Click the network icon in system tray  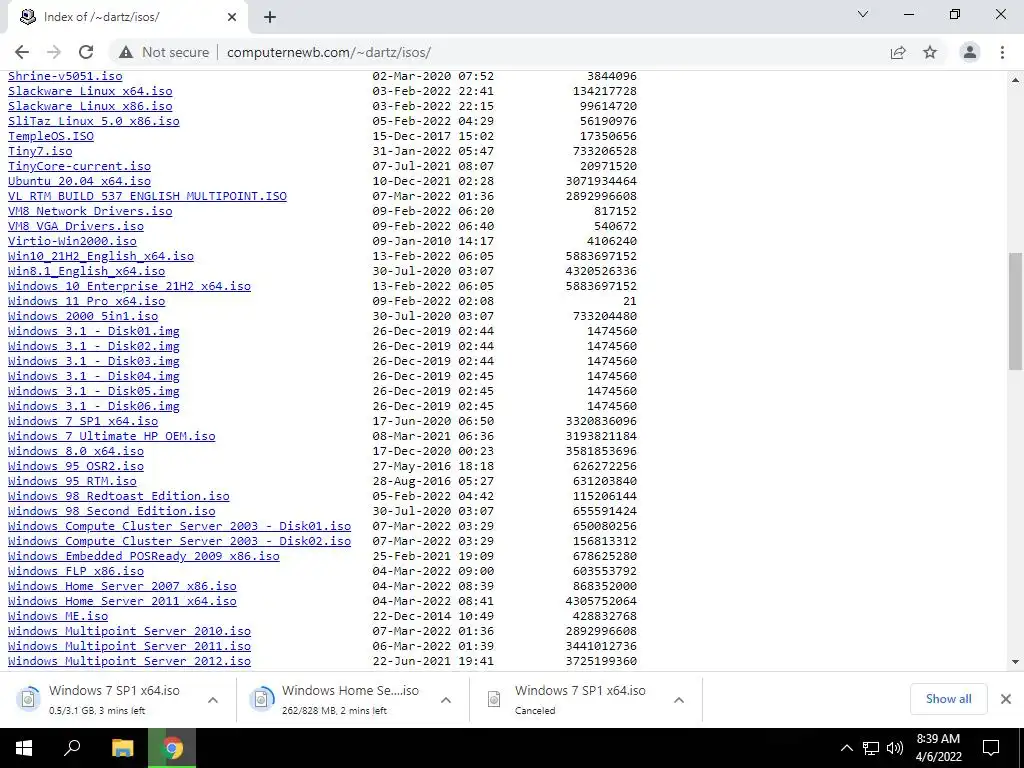(871, 748)
